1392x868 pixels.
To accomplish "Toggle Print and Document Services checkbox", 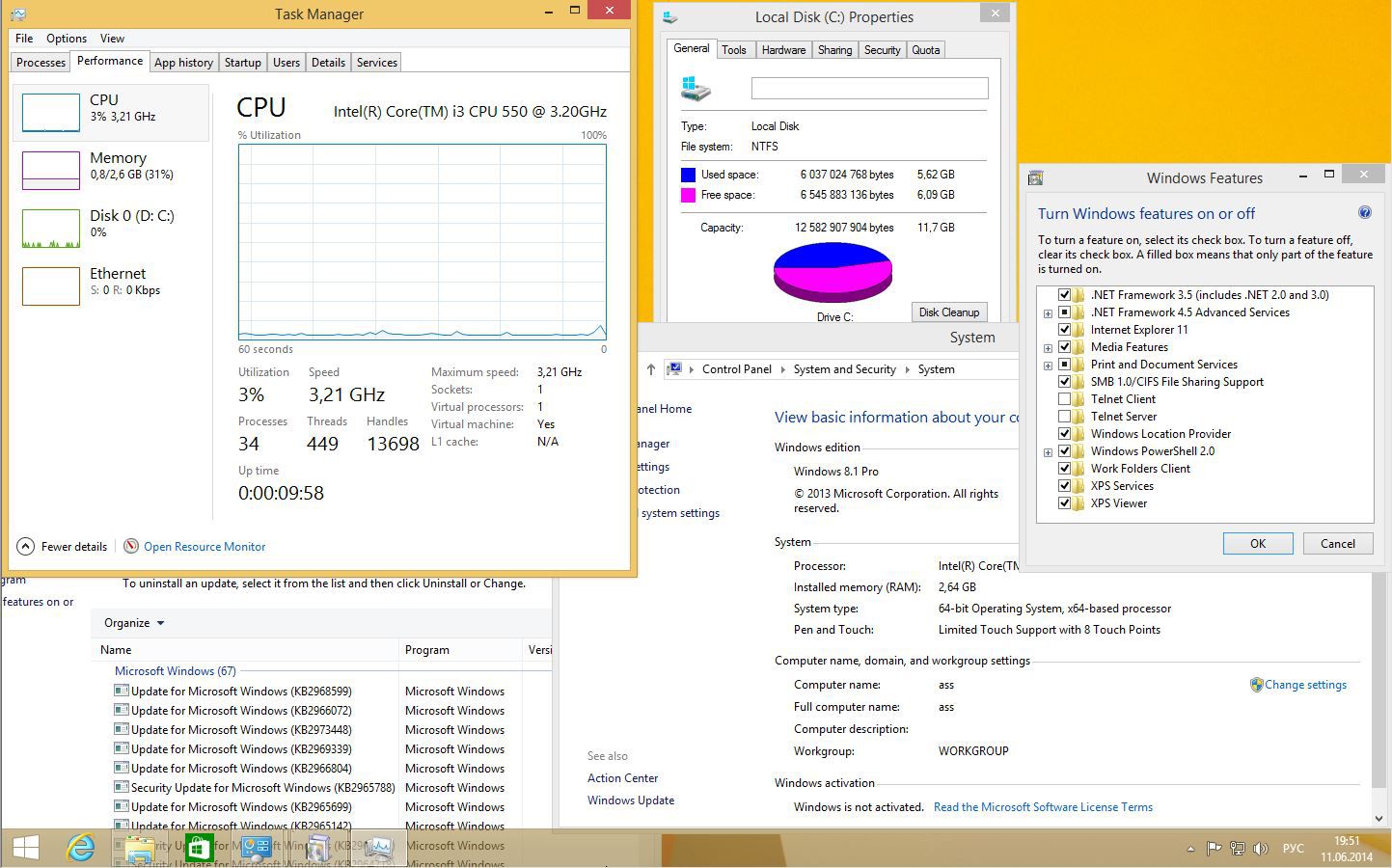I will 1064,365.
